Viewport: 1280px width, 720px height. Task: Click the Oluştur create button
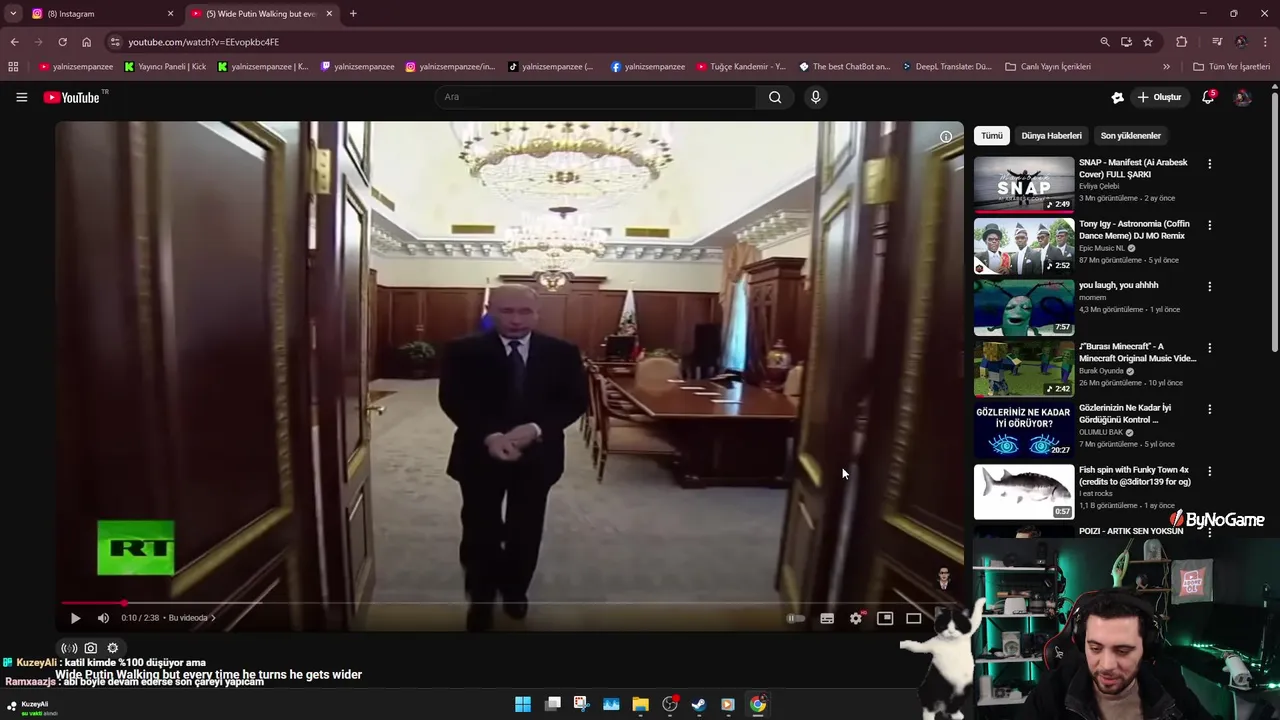coord(1160,97)
